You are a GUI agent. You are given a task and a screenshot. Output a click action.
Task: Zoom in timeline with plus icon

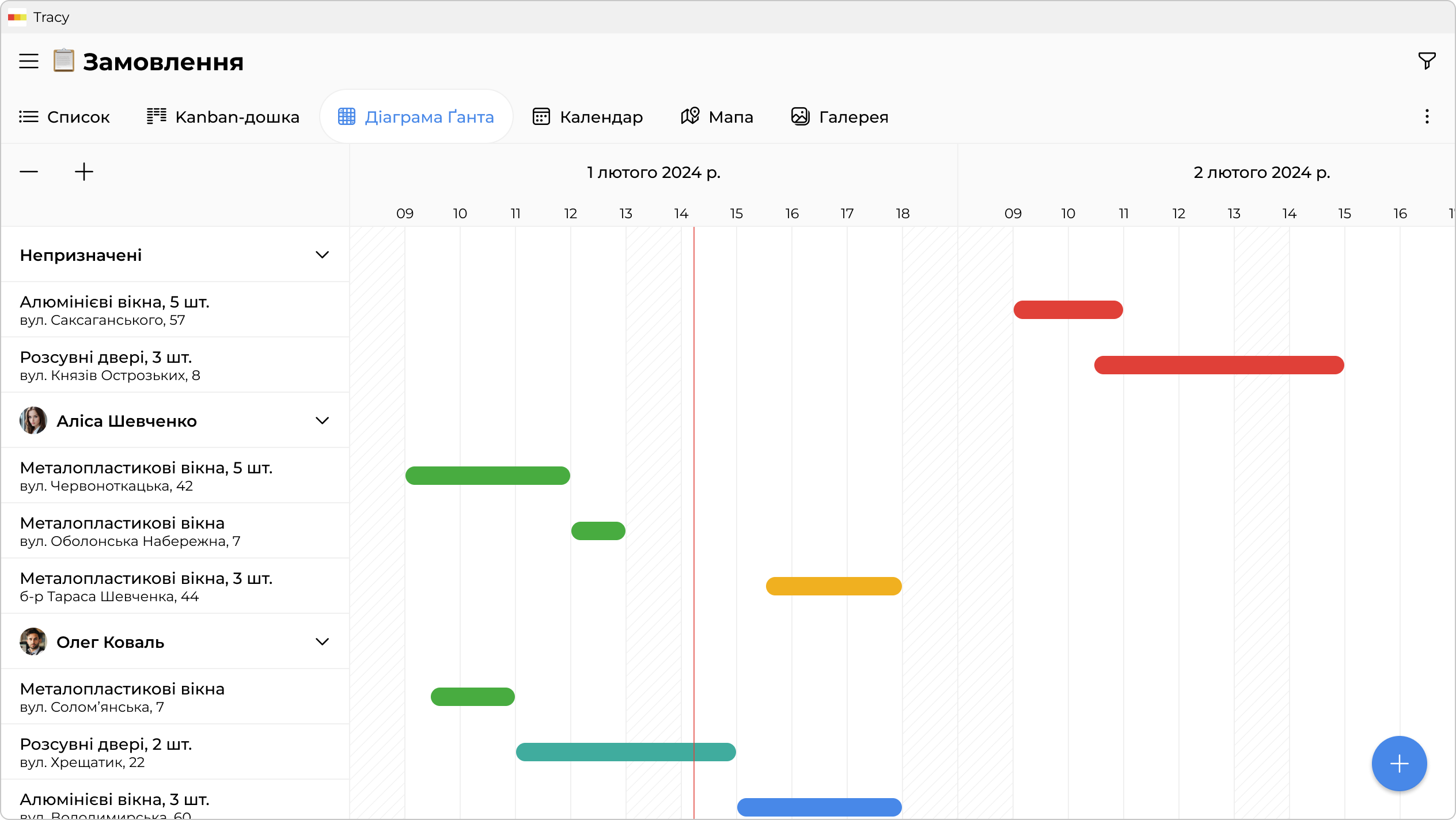[84, 172]
